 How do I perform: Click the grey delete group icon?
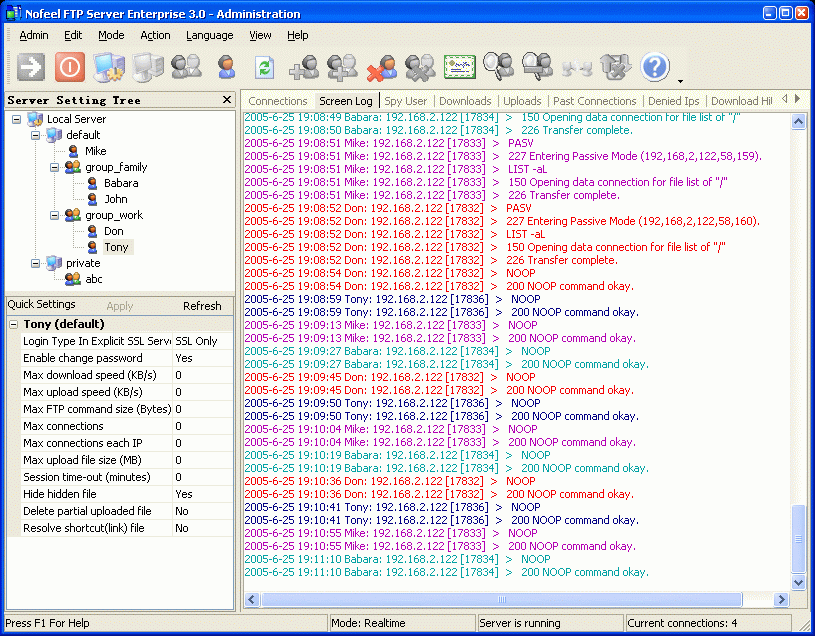pyautogui.click(x=420, y=68)
